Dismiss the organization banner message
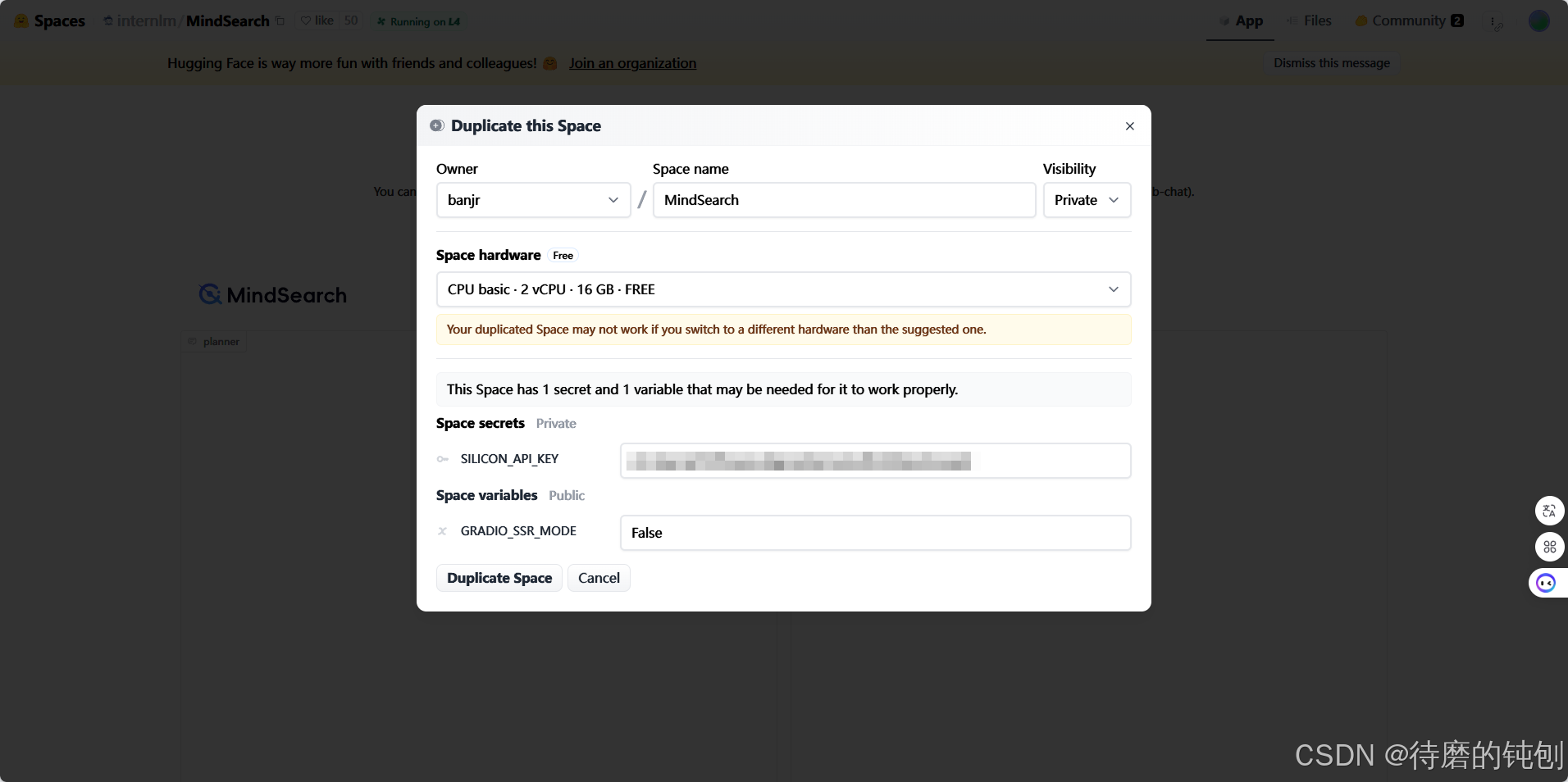The image size is (1568, 782). pyautogui.click(x=1331, y=63)
